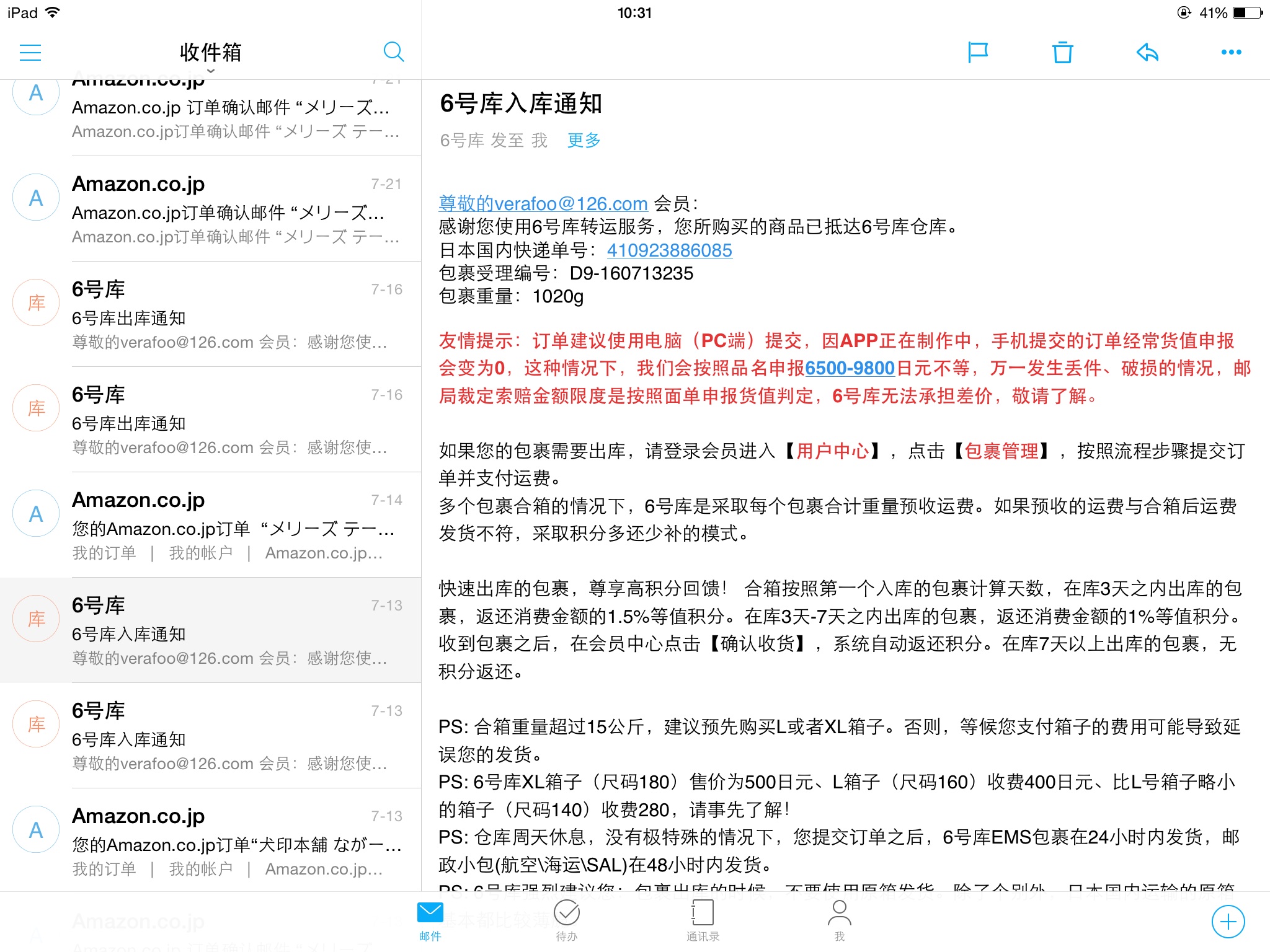Tap the A avatar of 犬印本舗 email
1270x952 pixels.
tap(37, 829)
